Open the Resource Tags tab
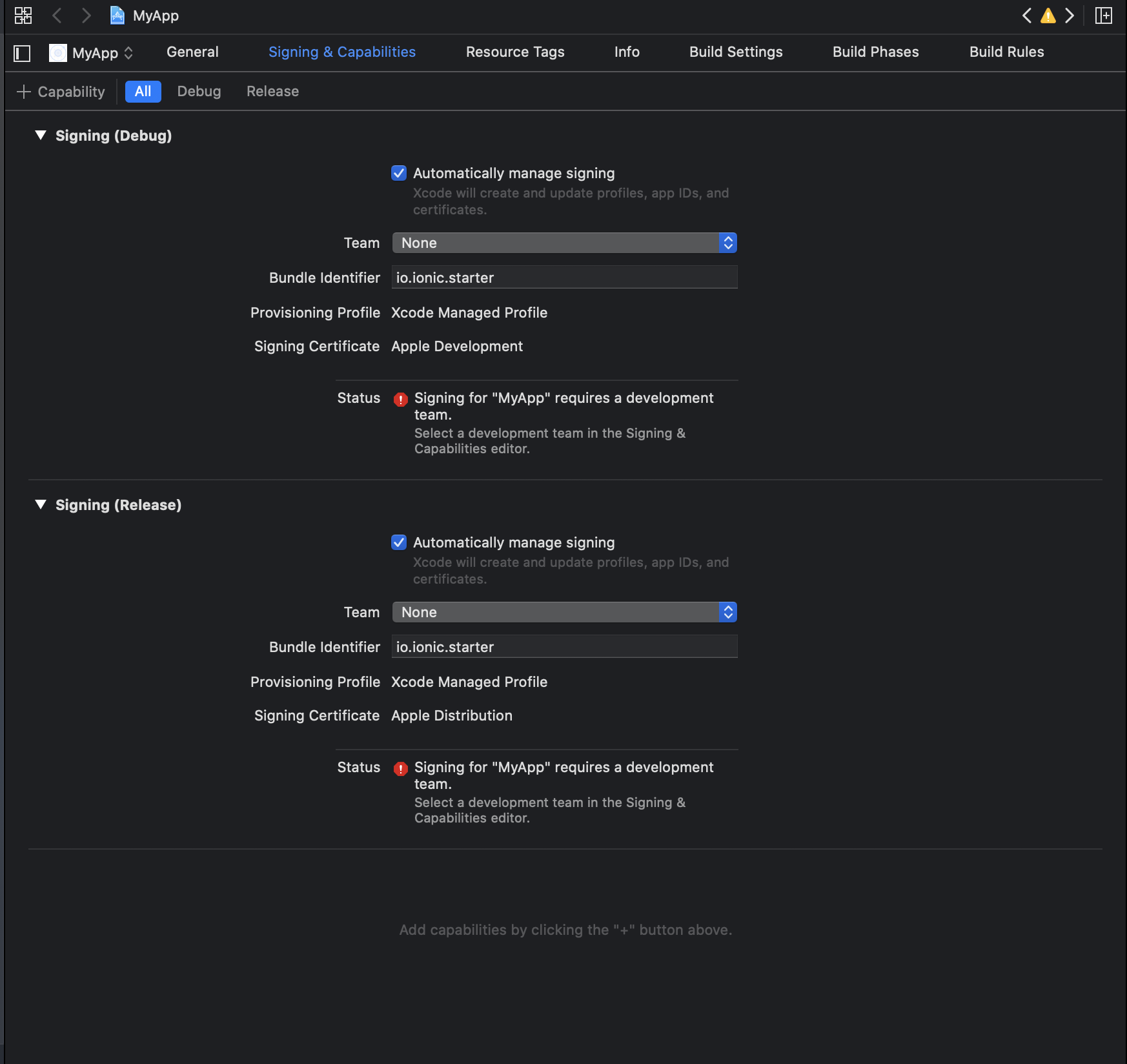Viewport: 1127px width, 1064px height. 515,52
